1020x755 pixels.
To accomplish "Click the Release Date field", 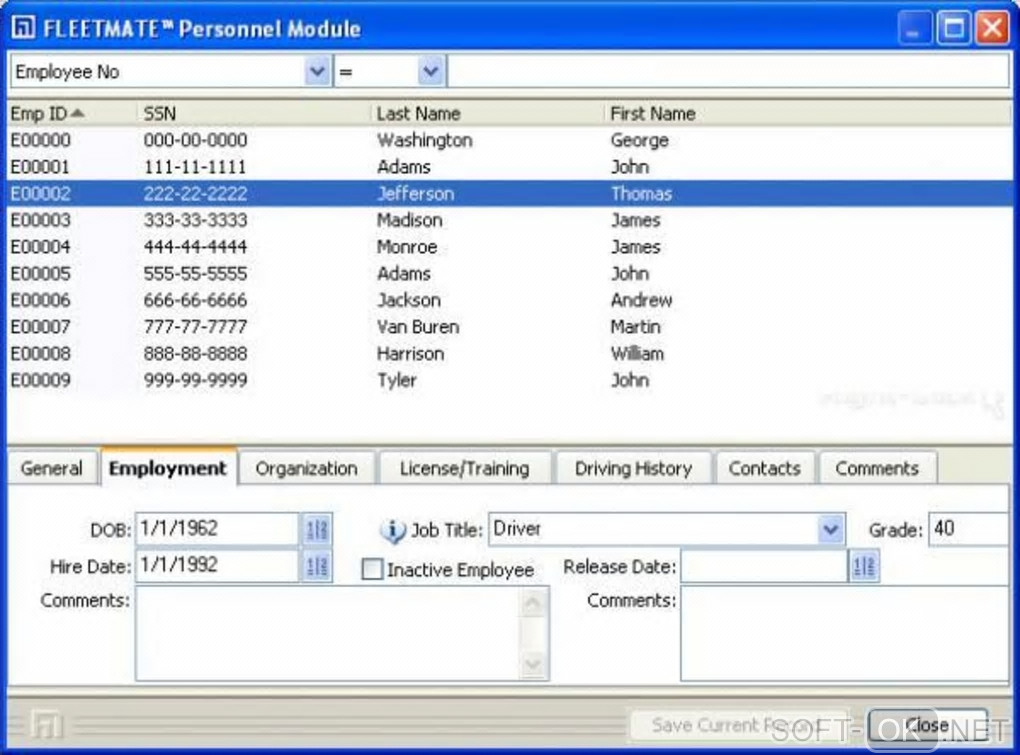I will [x=764, y=566].
